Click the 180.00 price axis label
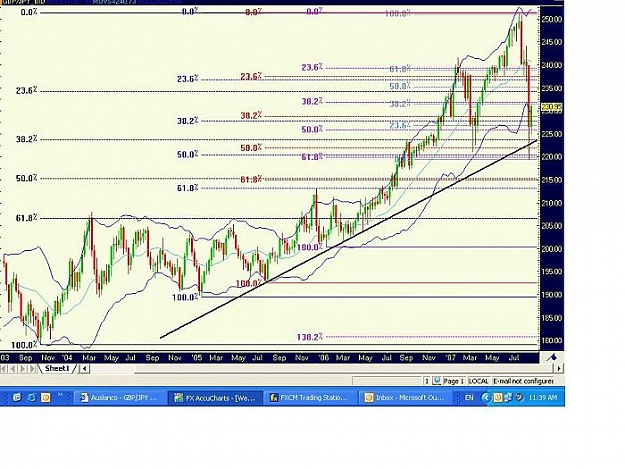 pos(552,341)
